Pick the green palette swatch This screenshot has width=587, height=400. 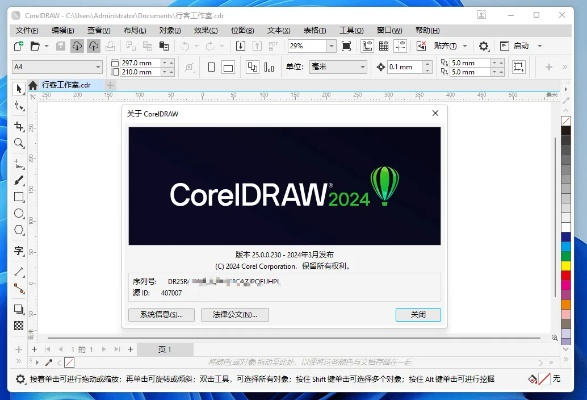pos(566,256)
